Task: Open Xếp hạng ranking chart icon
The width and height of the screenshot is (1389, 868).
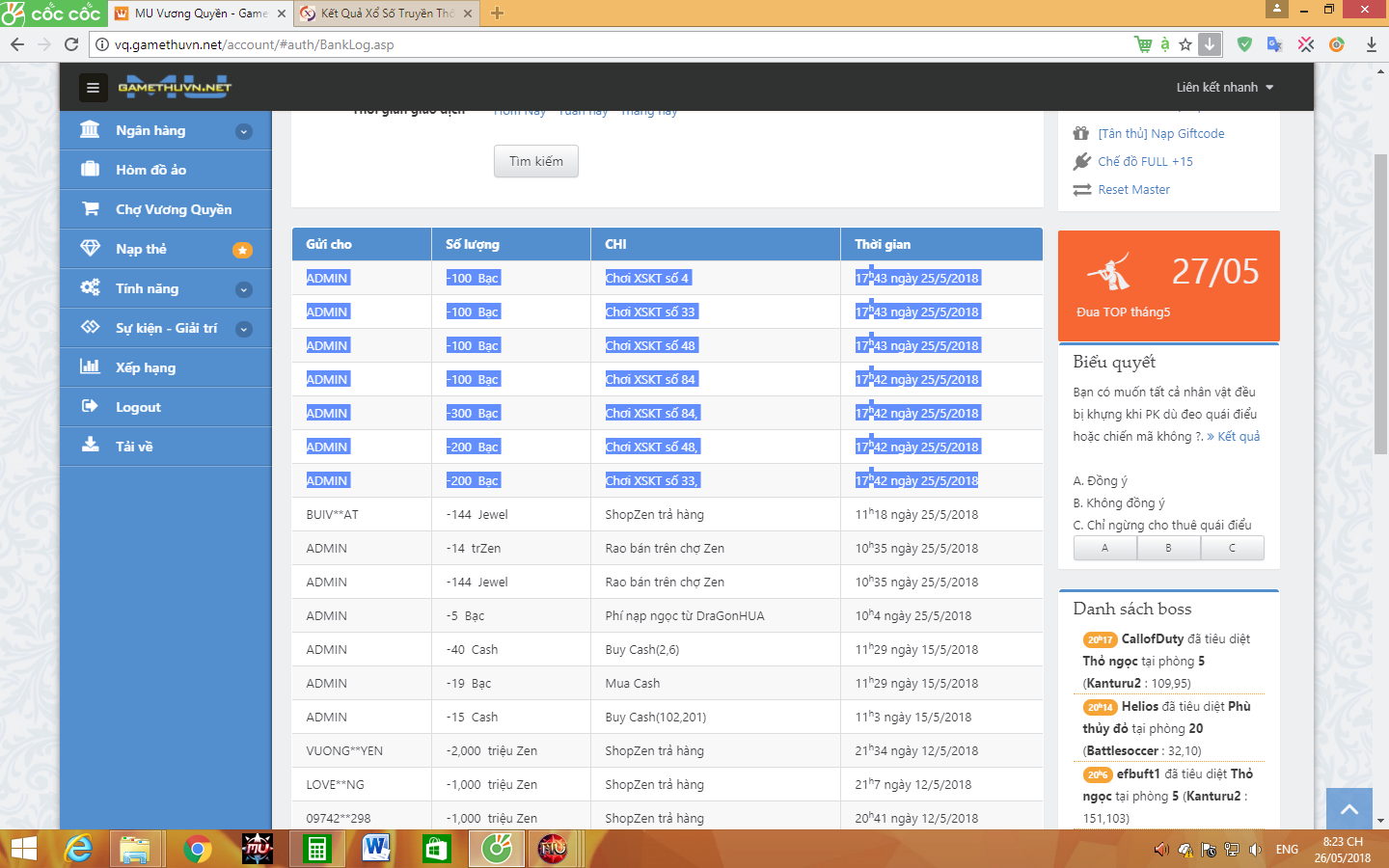Action: [91, 367]
